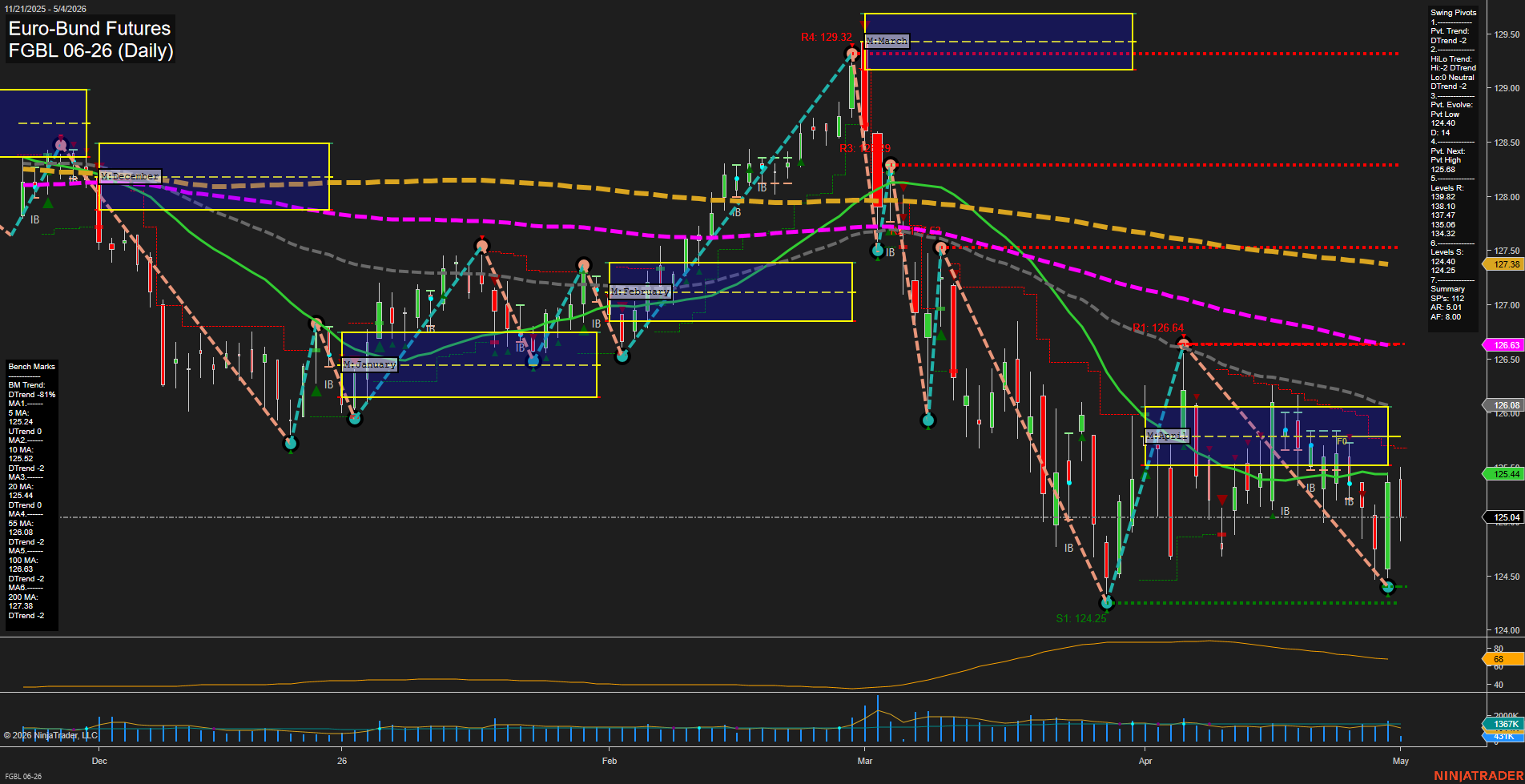Screen dimensions: 1525x784
Task: Click the Euro-Bund Futures chart title
Action: click(90, 28)
